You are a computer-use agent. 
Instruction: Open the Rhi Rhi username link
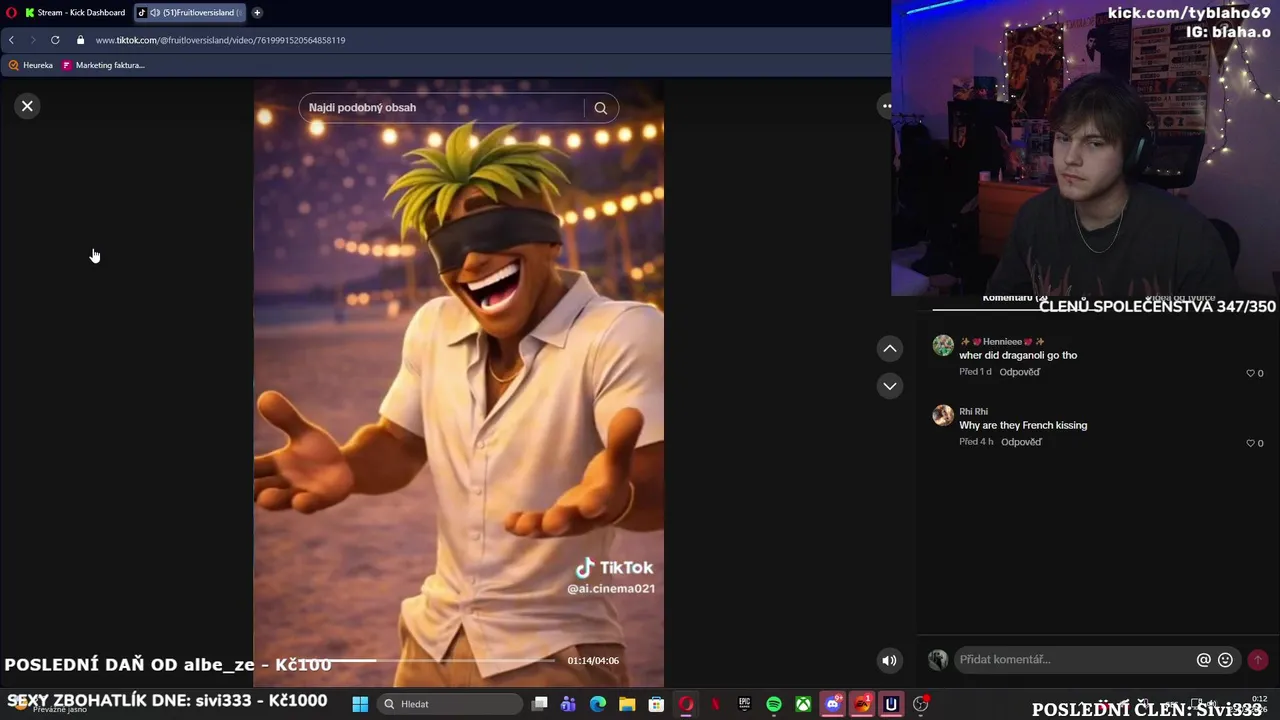tap(973, 411)
